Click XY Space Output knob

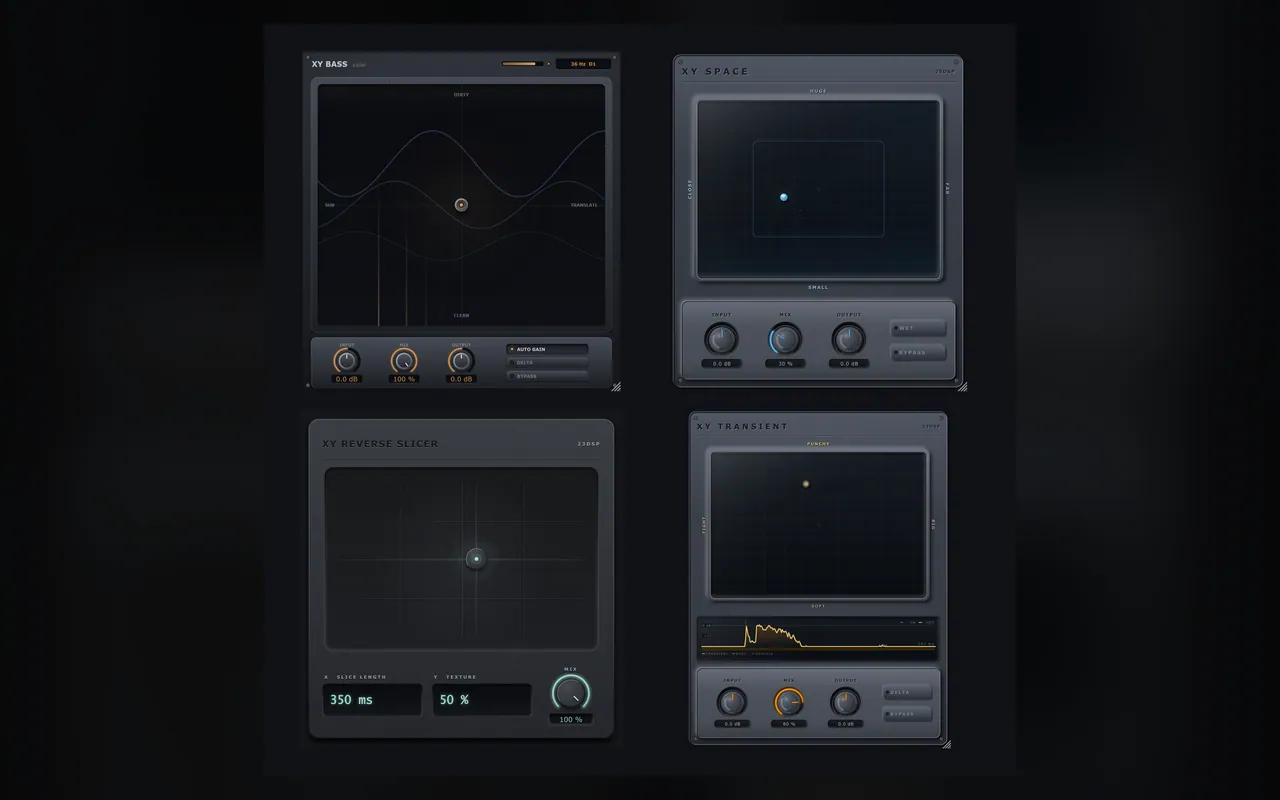(848, 339)
